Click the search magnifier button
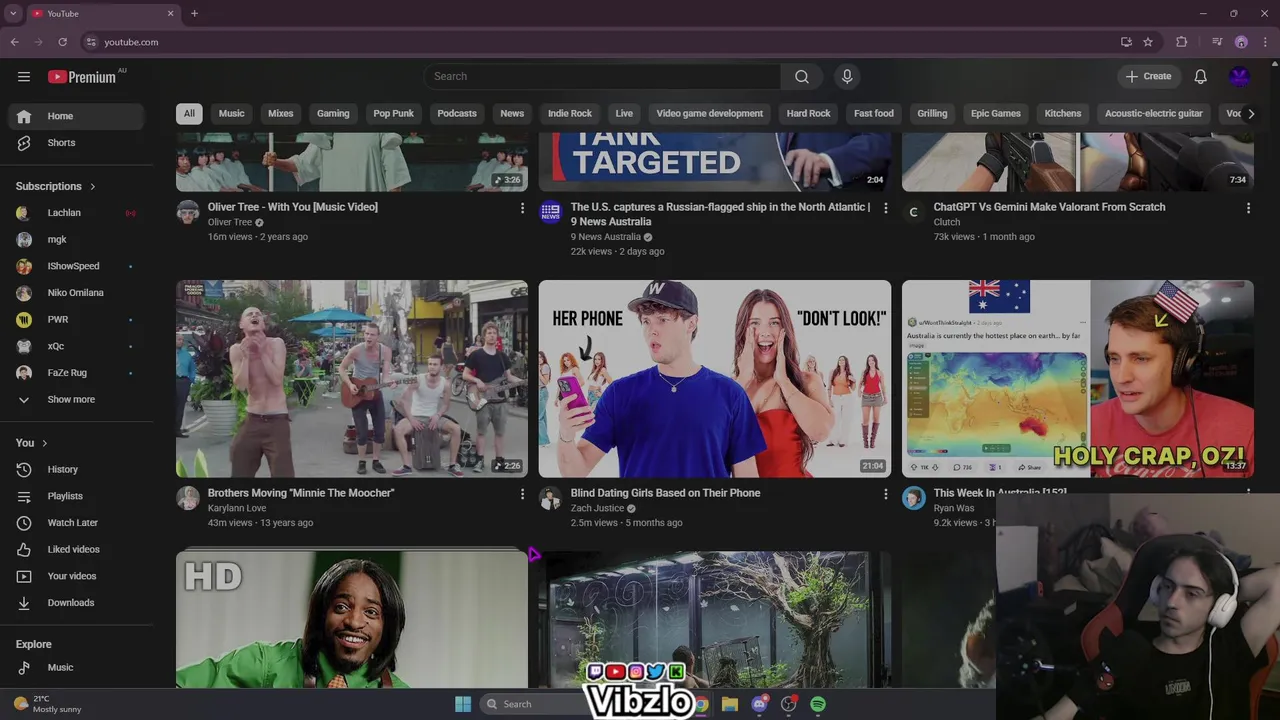 (x=802, y=76)
